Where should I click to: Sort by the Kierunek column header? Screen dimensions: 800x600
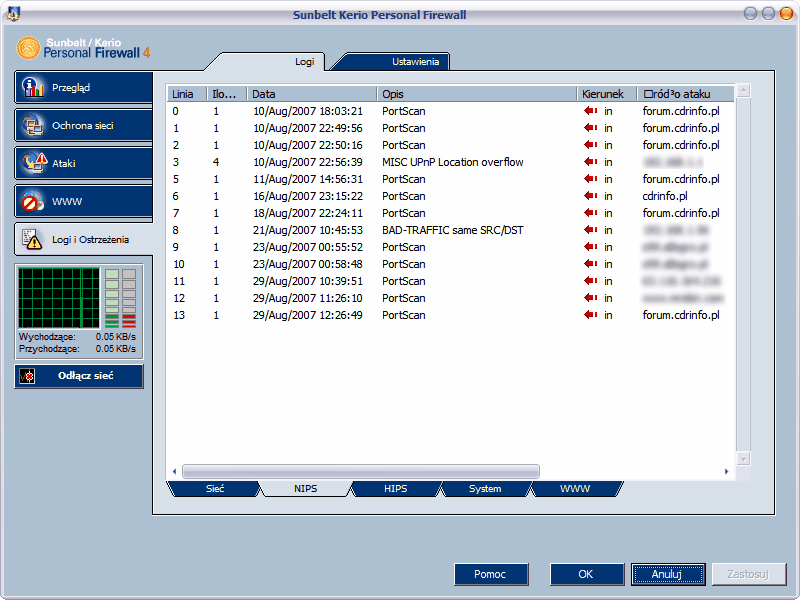(607, 94)
